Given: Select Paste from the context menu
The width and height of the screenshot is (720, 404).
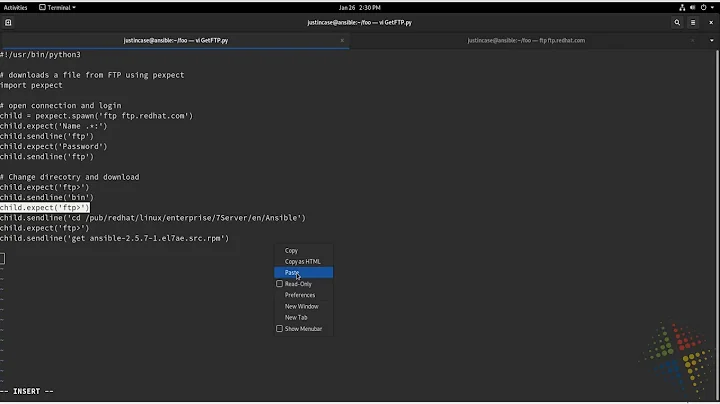Looking at the screenshot, I should (x=292, y=272).
